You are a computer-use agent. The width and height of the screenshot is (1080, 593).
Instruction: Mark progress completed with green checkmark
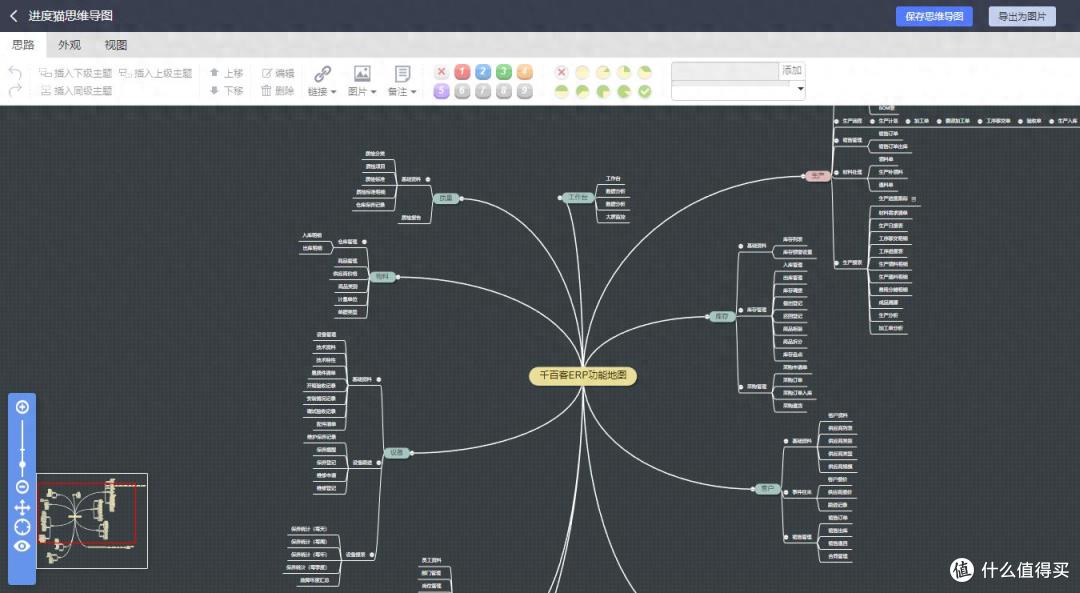(x=645, y=91)
